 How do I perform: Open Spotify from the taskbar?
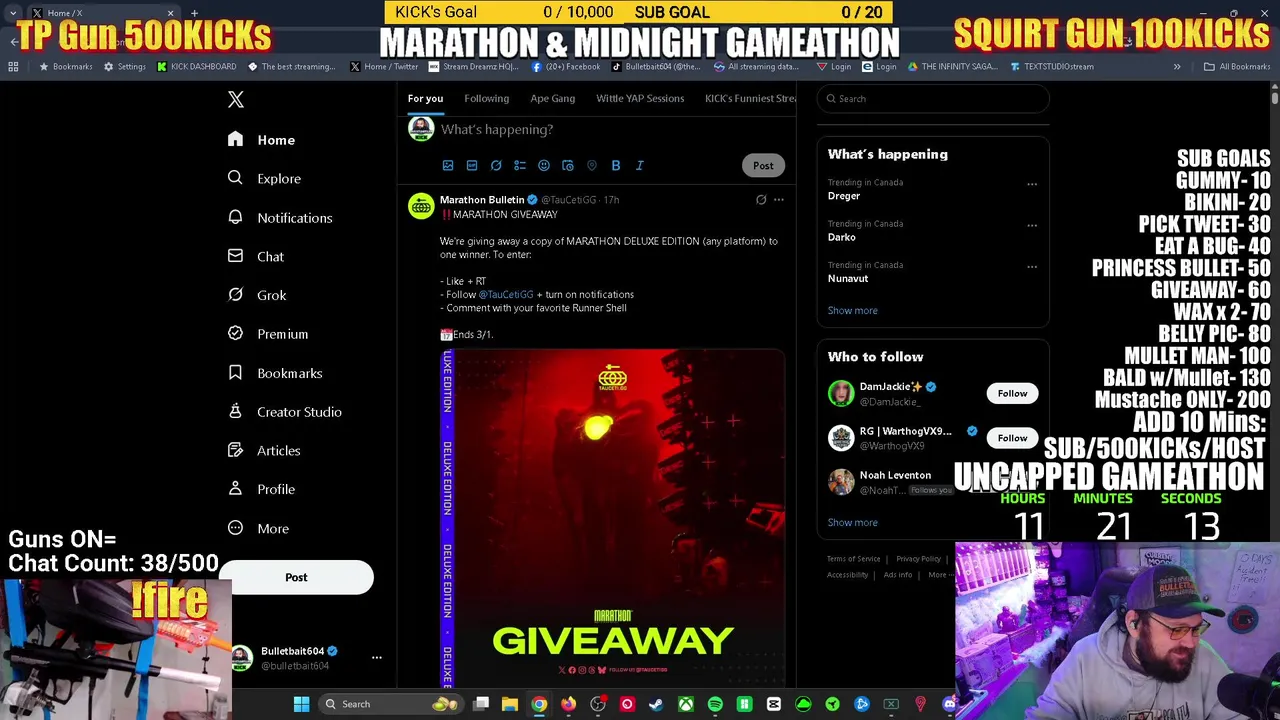coord(715,704)
